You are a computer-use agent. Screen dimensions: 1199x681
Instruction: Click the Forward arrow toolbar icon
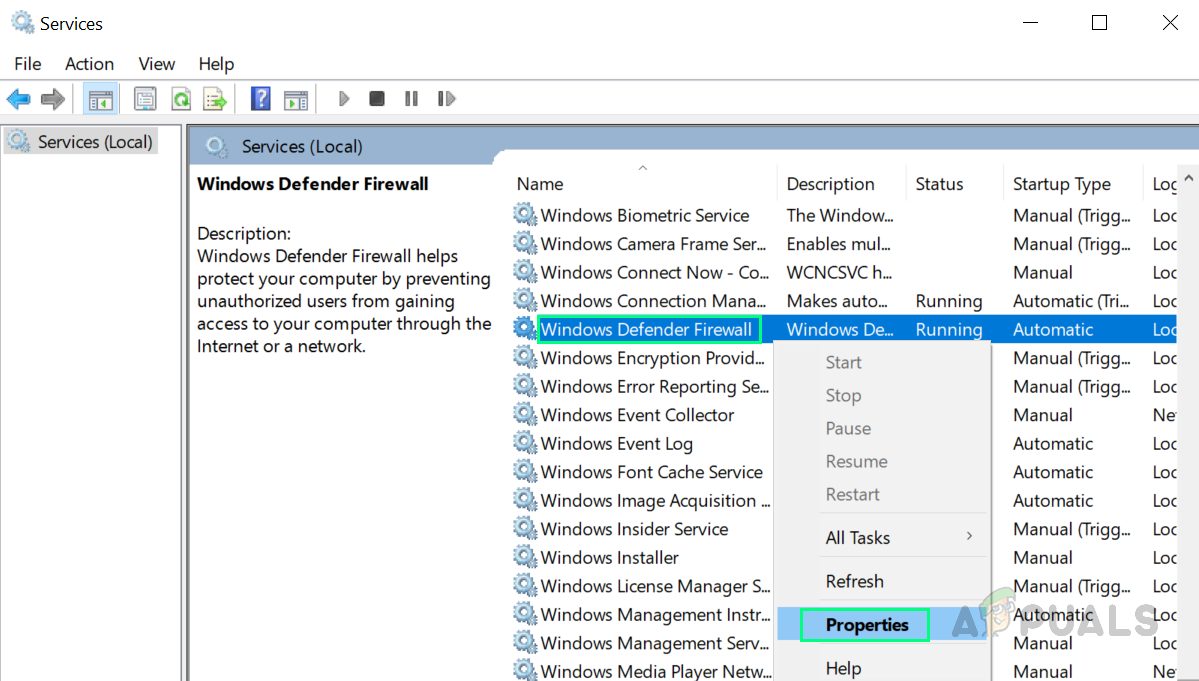pyautogui.click(x=53, y=99)
